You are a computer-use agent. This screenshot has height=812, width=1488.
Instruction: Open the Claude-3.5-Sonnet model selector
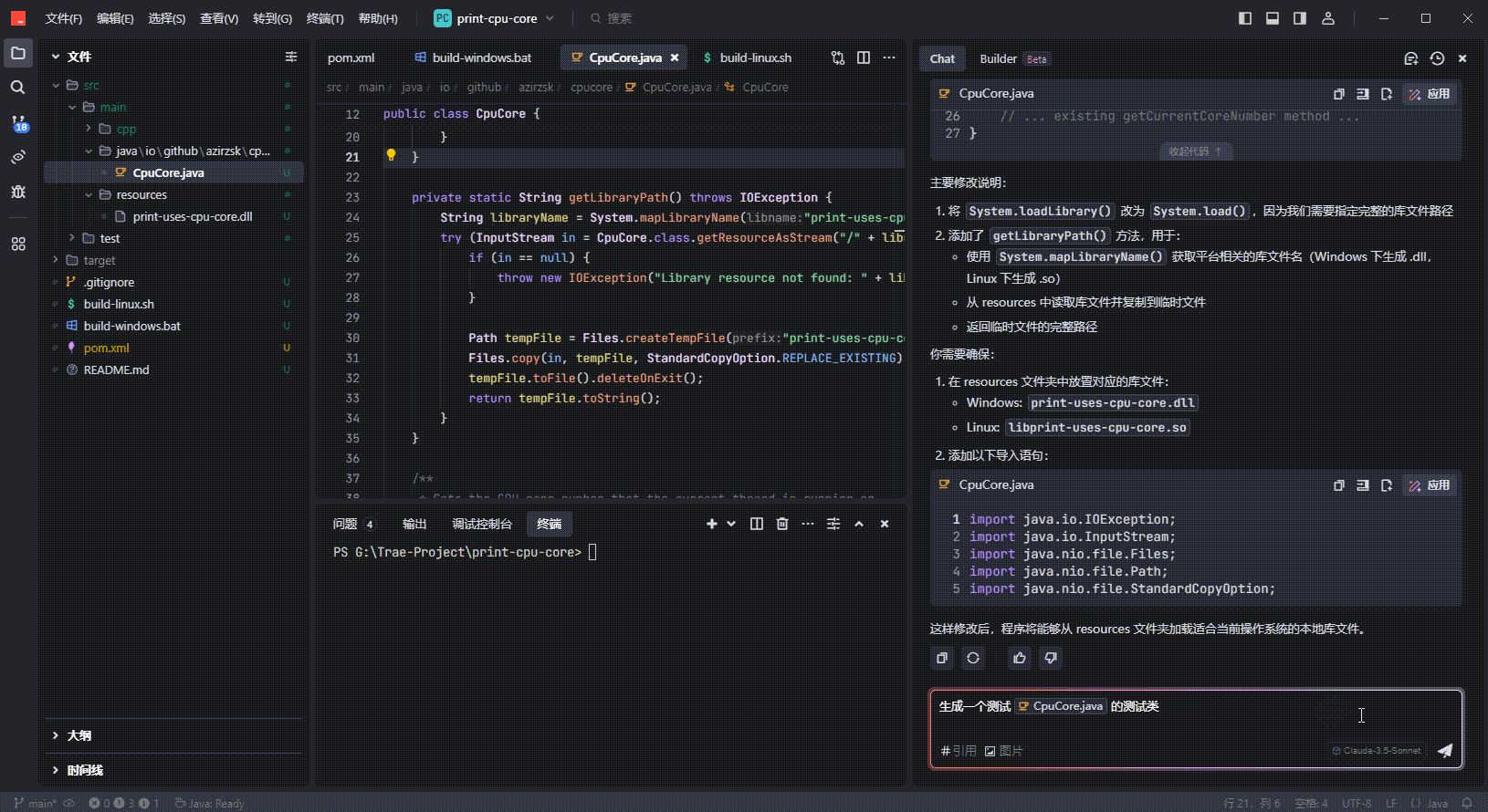(x=1377, y=751)
